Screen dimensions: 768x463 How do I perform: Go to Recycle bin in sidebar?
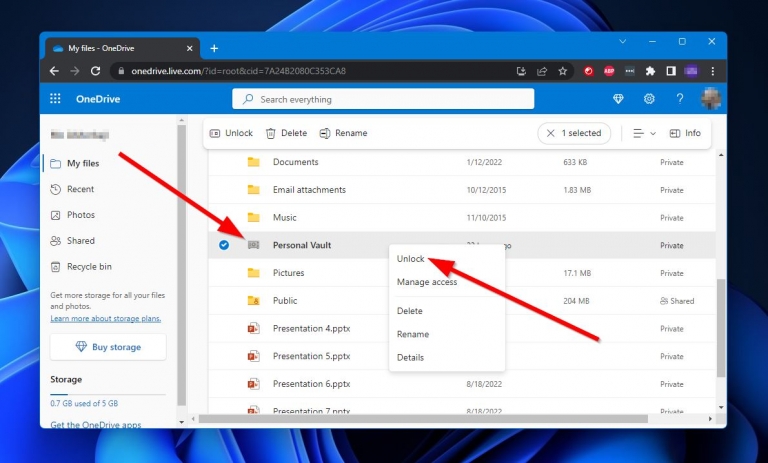89,267
